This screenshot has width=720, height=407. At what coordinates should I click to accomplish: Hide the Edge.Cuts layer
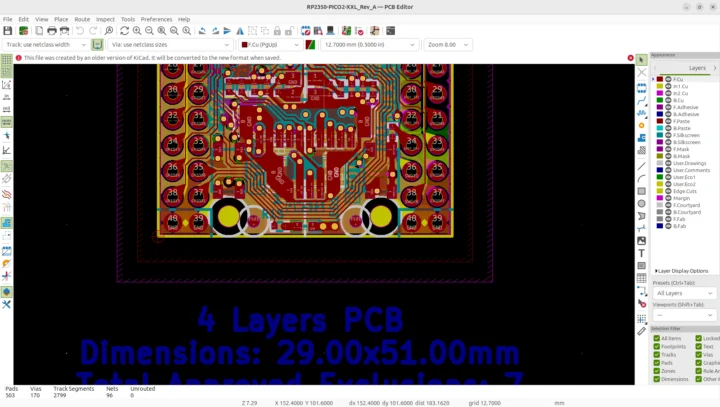pyautogui.click(x=669, y=191)
